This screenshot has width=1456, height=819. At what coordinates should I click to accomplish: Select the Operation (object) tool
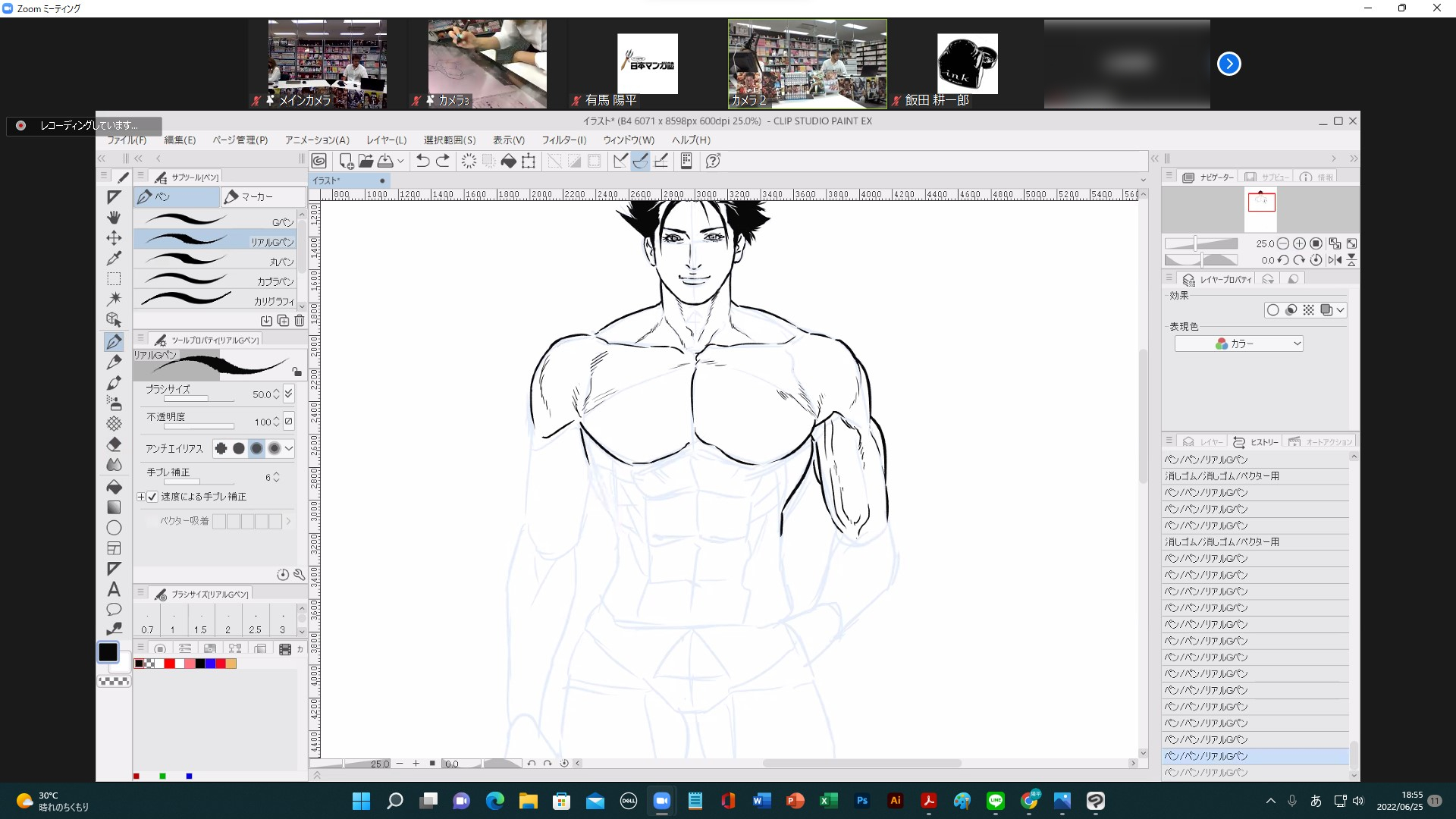click(114, 320)
